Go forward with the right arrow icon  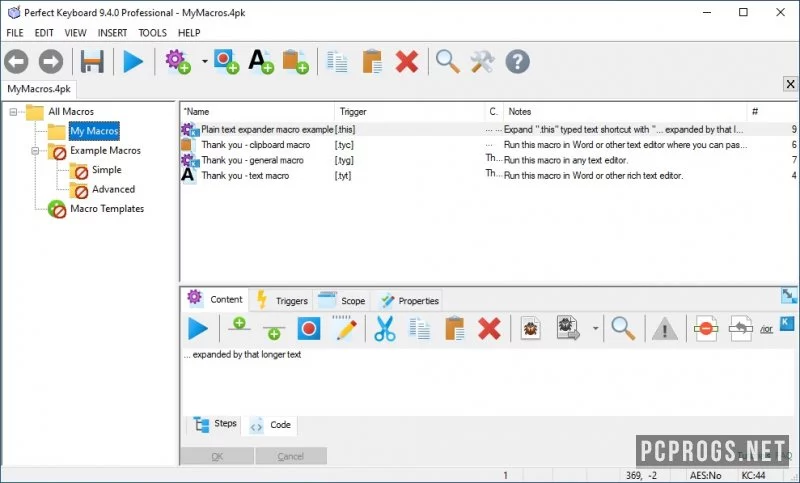tap(51, 62)
